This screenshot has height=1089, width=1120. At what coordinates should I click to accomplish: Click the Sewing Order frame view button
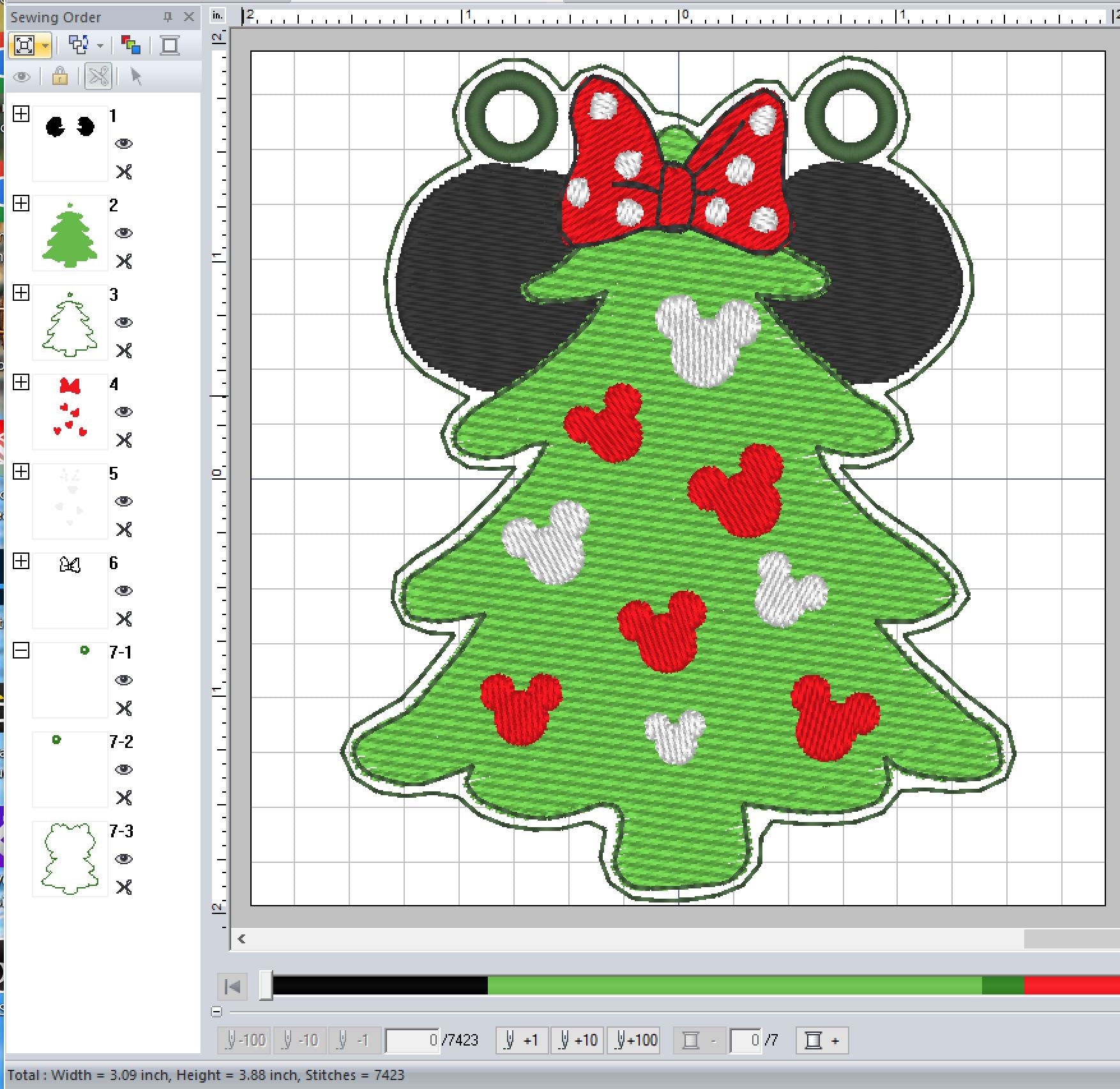point(24,45)
